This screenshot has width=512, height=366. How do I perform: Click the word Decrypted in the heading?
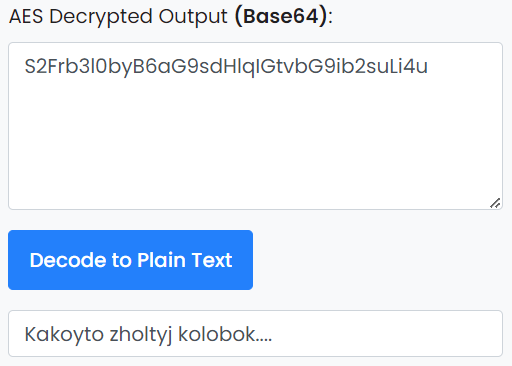tap(101, 17)
